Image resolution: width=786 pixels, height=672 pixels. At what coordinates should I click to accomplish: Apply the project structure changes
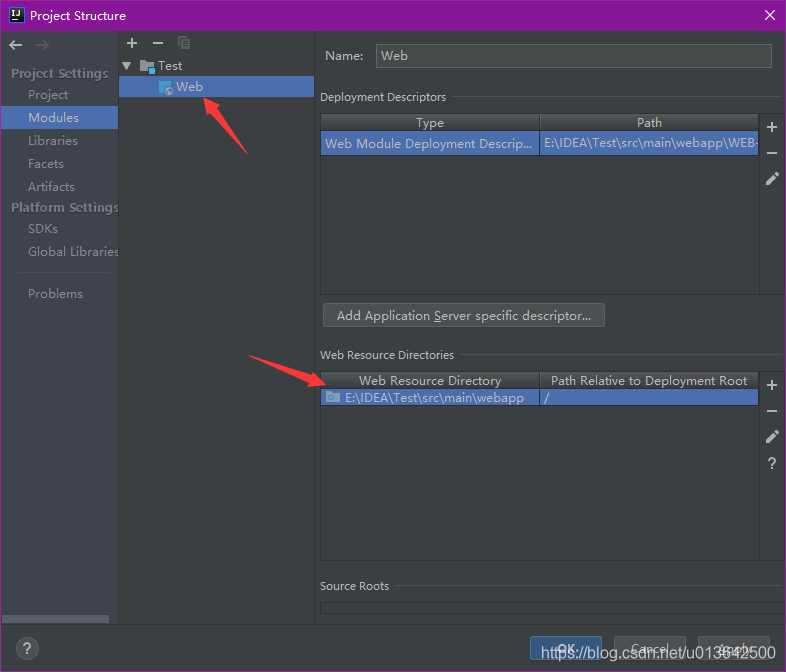click(734, 648)
